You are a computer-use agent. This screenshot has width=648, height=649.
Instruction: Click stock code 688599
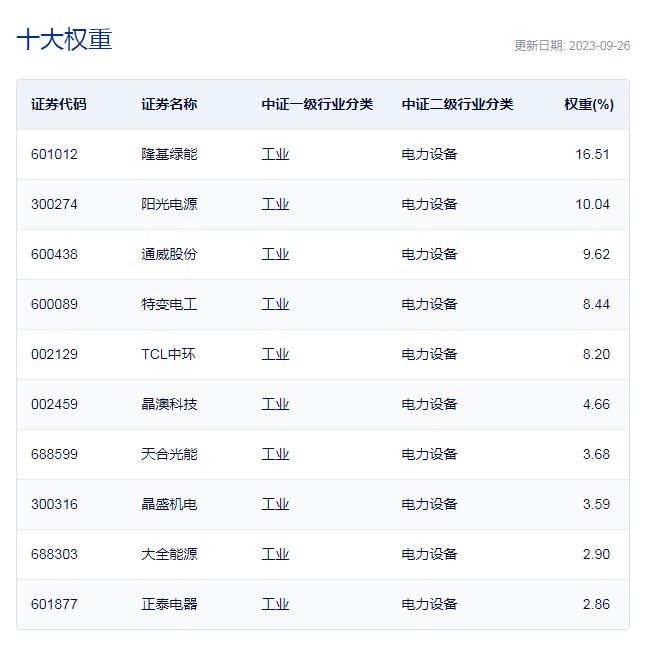(54, 454)
